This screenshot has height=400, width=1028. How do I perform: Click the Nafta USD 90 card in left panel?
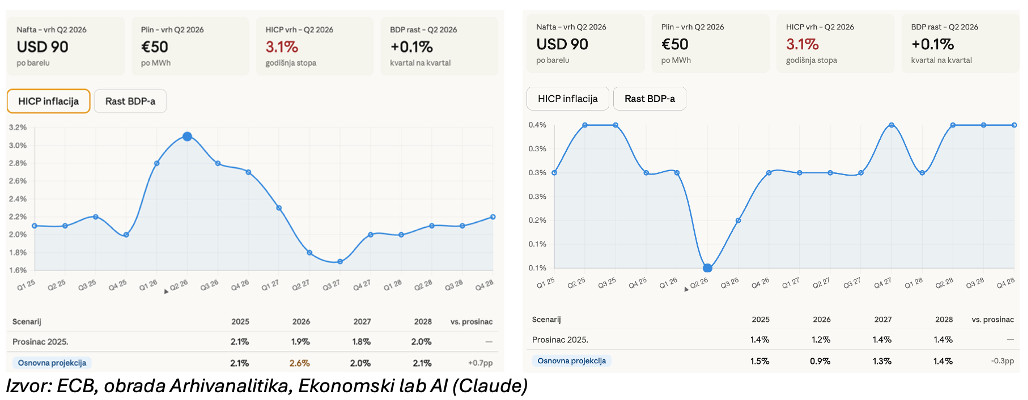point(67,46)
